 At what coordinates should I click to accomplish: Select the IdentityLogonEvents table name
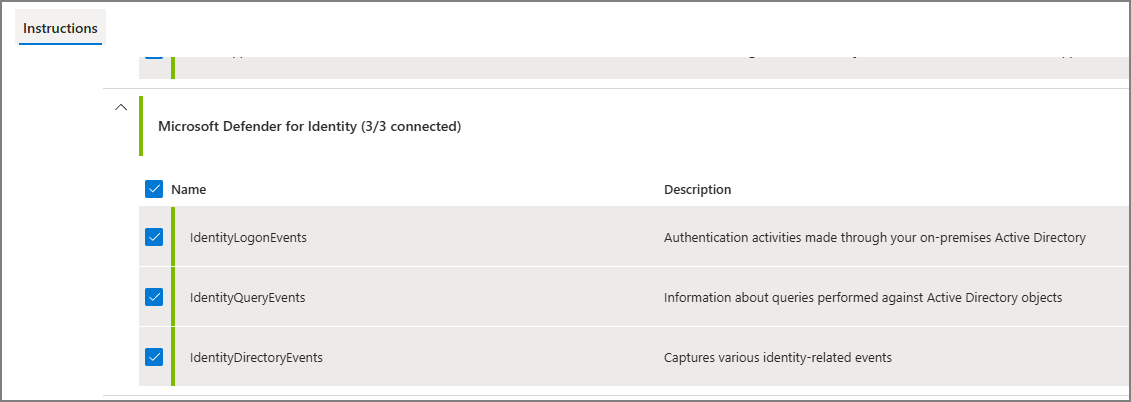pos(248,237)
